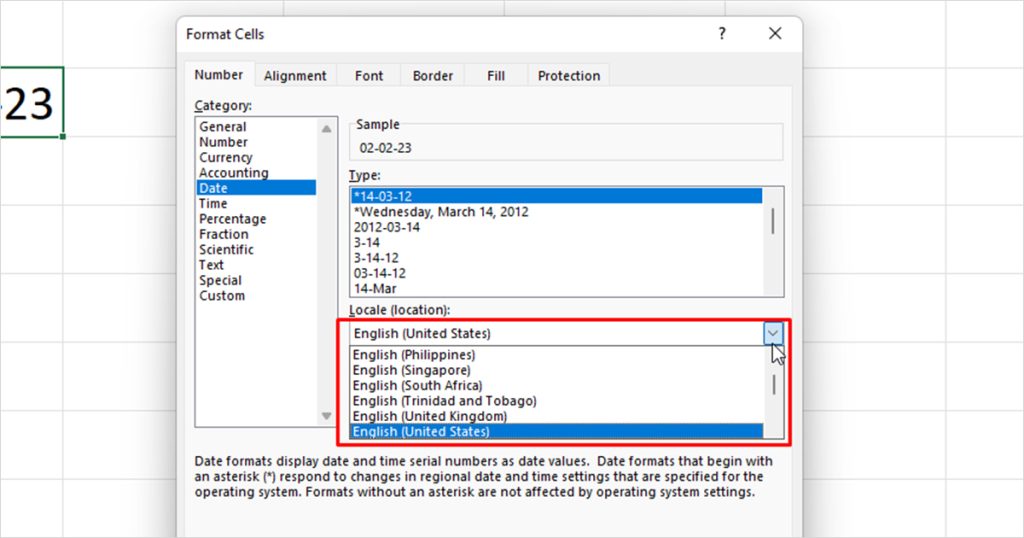This screenshot has width=1024, height=538.
Task: Switch to the Alignment tab
Action: coord(295,76)
